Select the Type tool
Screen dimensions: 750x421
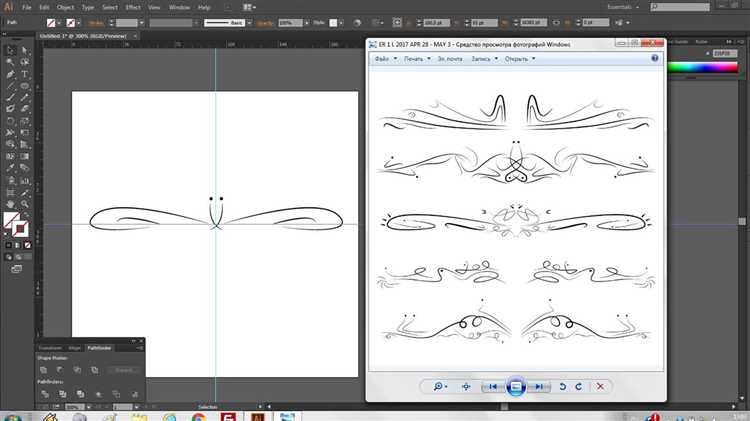click(x=24, y=74)
